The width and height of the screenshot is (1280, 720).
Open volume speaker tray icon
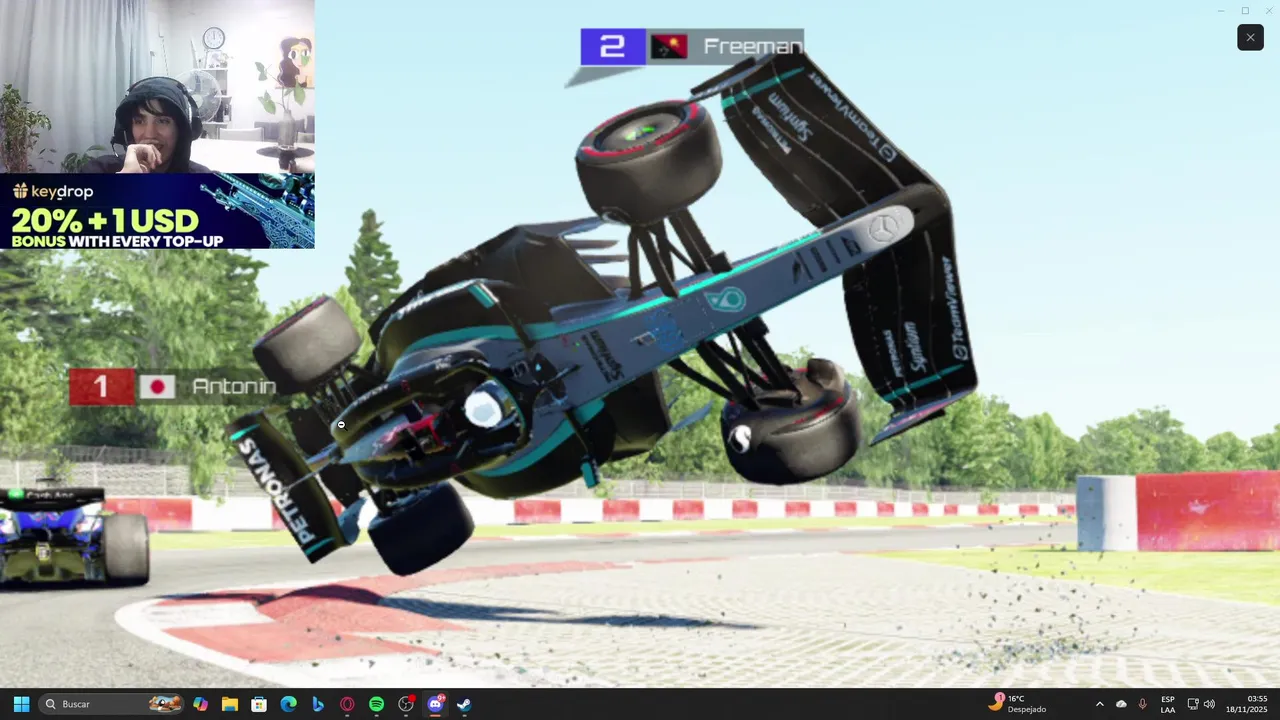pyautogui.click(x=1209, y=704)
